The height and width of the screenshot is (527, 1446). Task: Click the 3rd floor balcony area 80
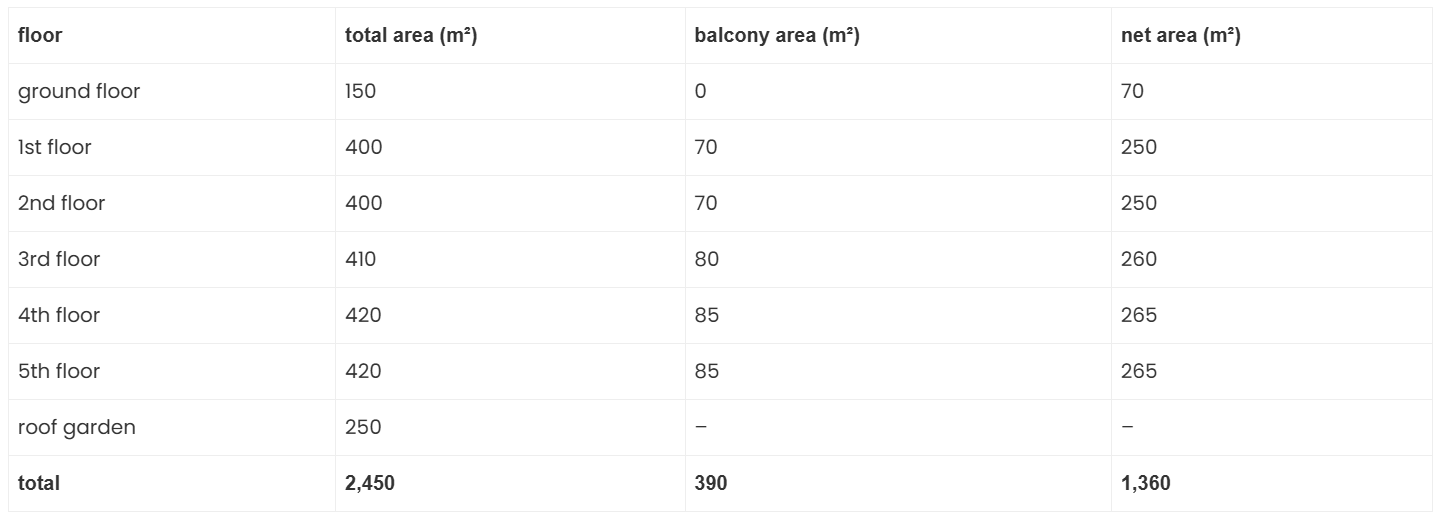(x=707, y=260)
